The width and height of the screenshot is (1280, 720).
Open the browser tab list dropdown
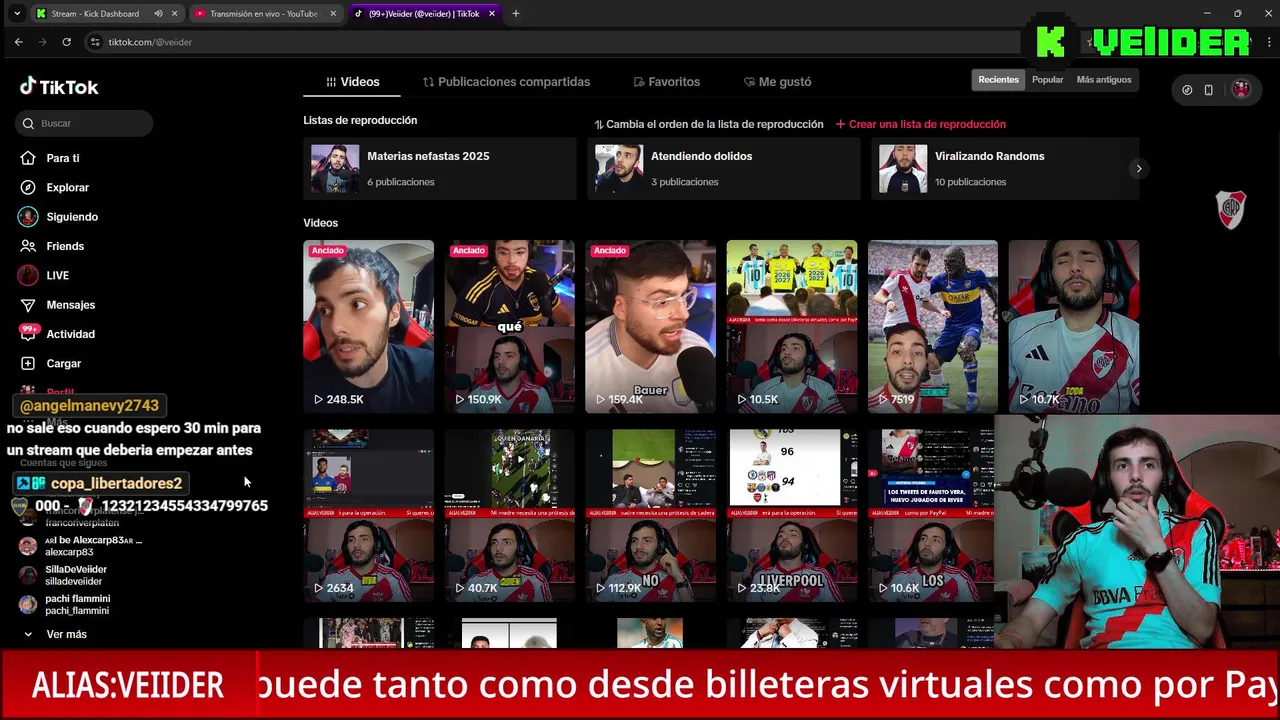click(x=17, y=14)
